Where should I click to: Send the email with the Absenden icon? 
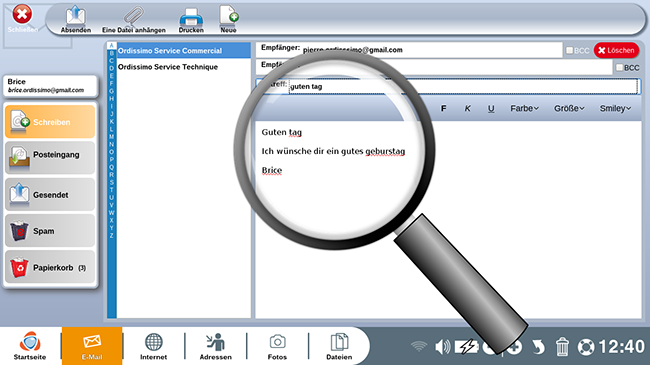75,19
